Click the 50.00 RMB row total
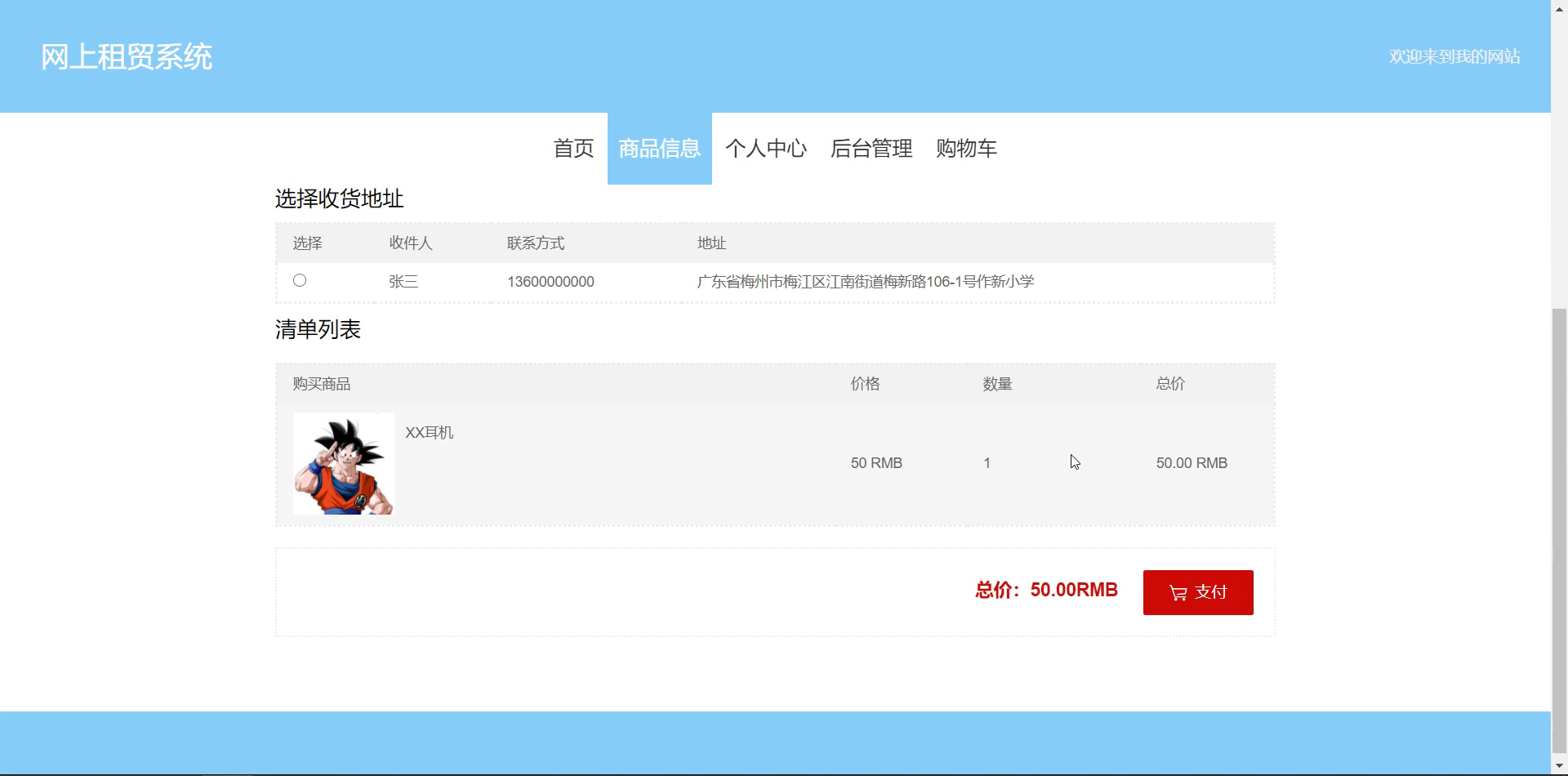The height and width of the screenshot is (776, 1568). coord(1192,463)
